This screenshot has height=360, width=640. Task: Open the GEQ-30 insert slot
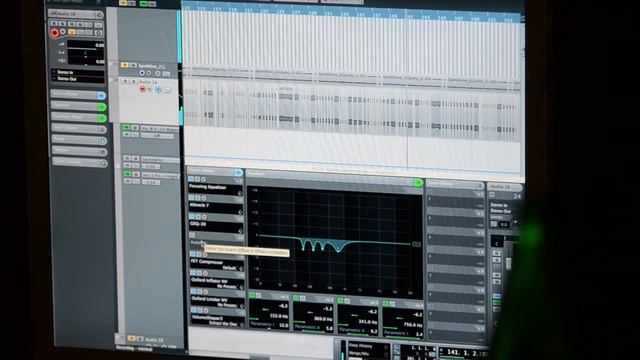point(215,225)
